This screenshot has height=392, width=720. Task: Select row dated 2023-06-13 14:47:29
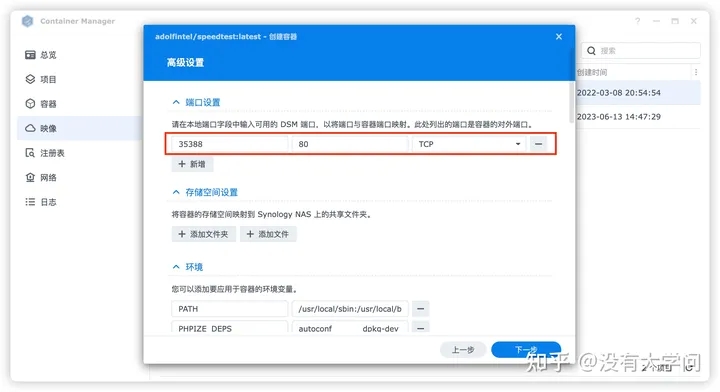click(x=638, y=117)
